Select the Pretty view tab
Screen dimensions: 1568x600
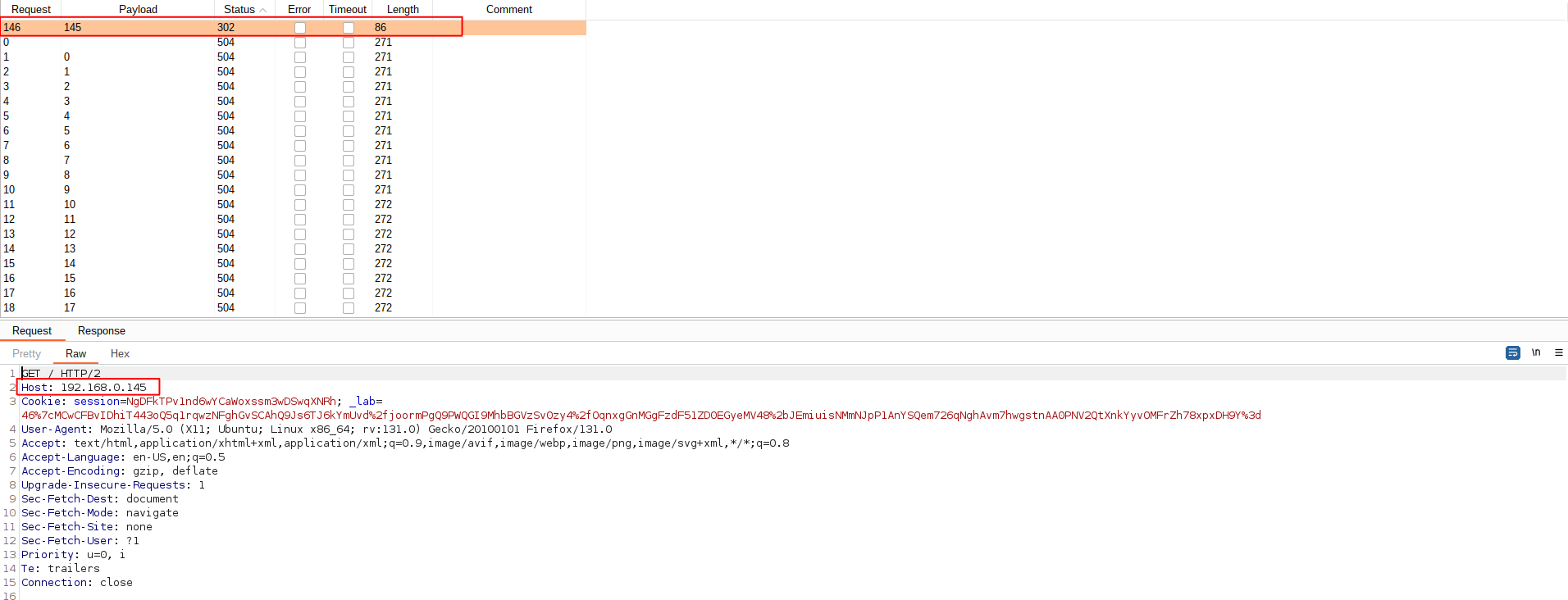[x=26, y=354]
